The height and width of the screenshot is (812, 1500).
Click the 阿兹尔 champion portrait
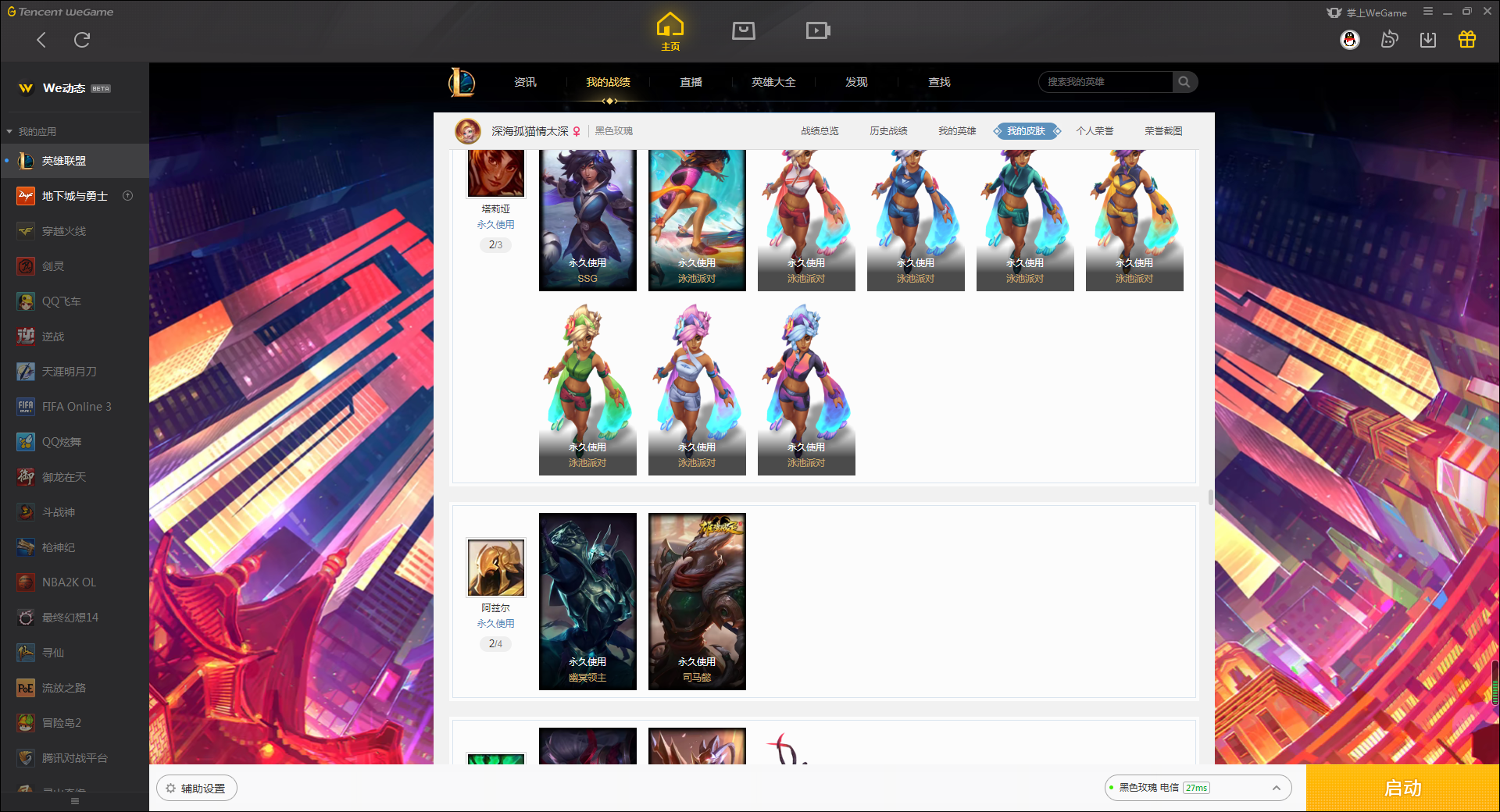tap(496, 568)
